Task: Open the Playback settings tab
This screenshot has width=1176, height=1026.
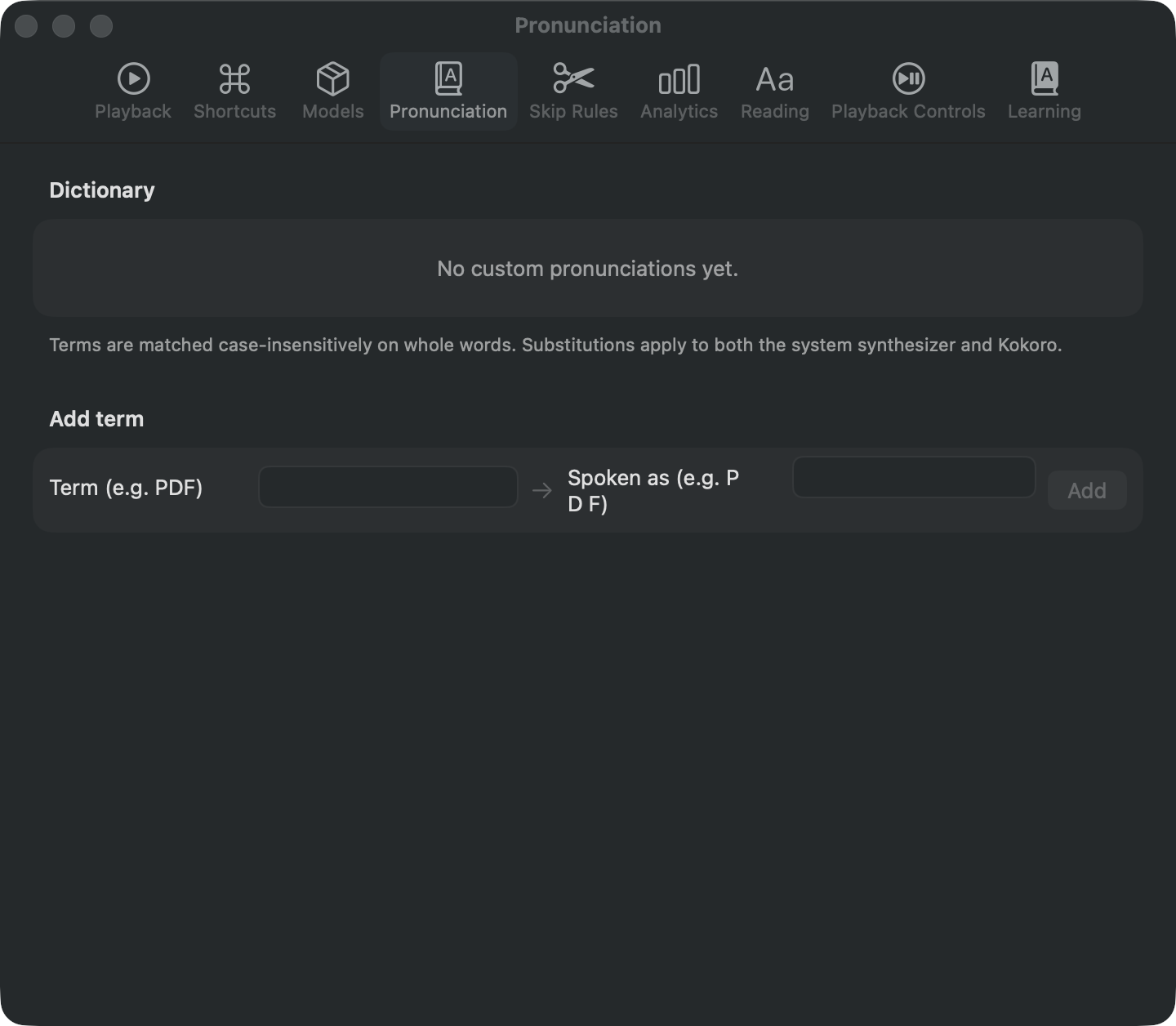Action: [x=133, y=91]
